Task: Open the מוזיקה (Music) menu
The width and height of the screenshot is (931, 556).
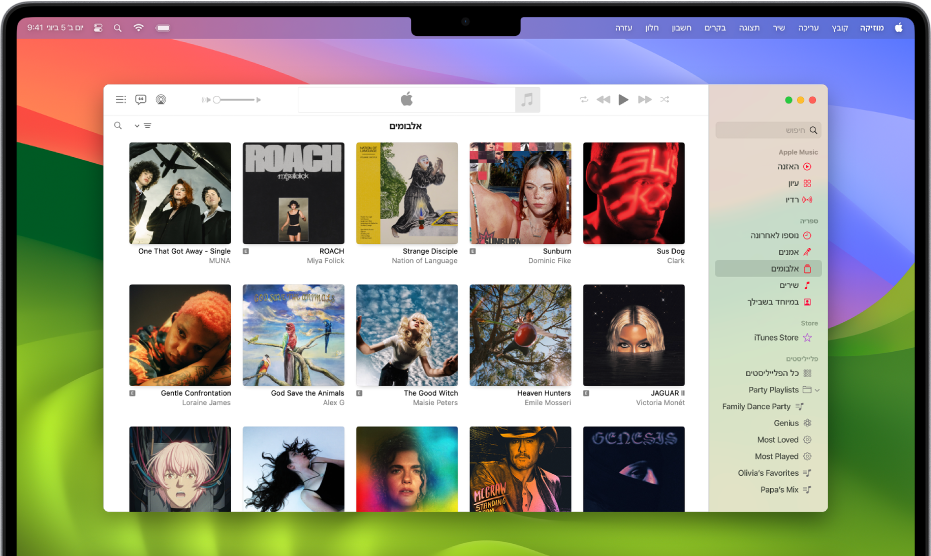Action: [x=872, y=28]
